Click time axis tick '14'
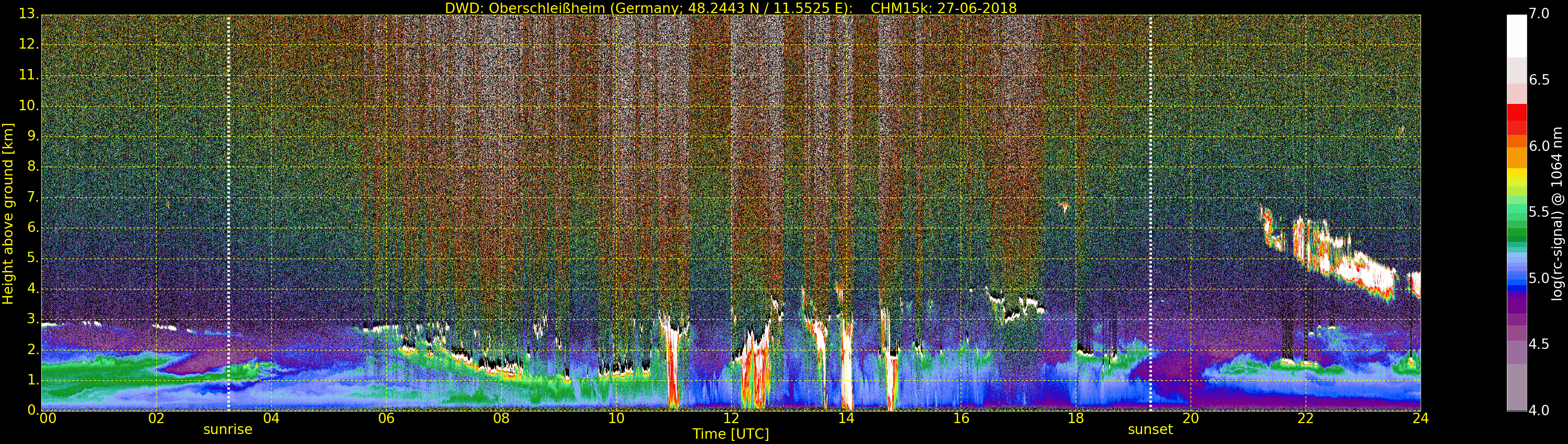The height and width of the screenshot is (444, 1568). (846, 418)
